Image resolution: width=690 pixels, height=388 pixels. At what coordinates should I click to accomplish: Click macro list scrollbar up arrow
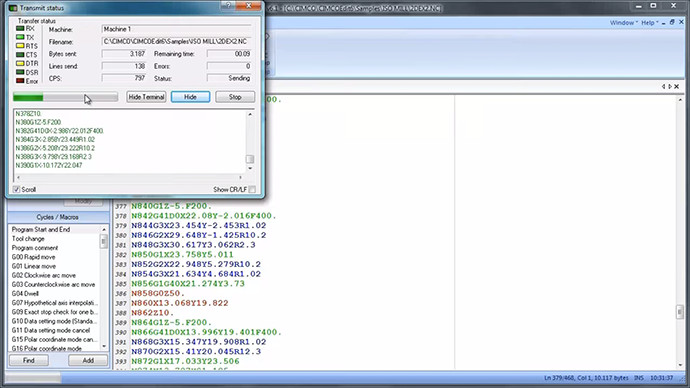coord(104,230)
